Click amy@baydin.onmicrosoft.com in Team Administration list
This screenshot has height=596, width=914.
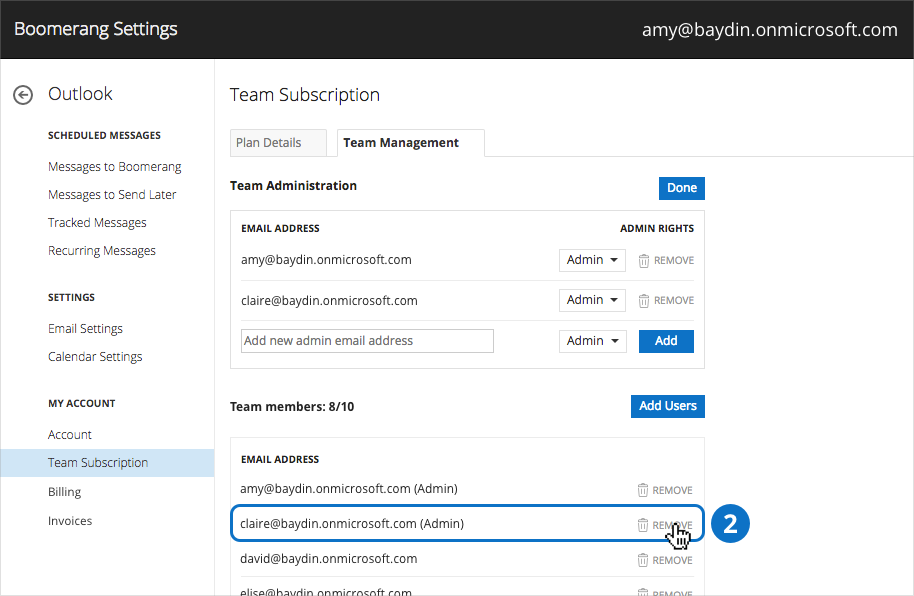326,260
